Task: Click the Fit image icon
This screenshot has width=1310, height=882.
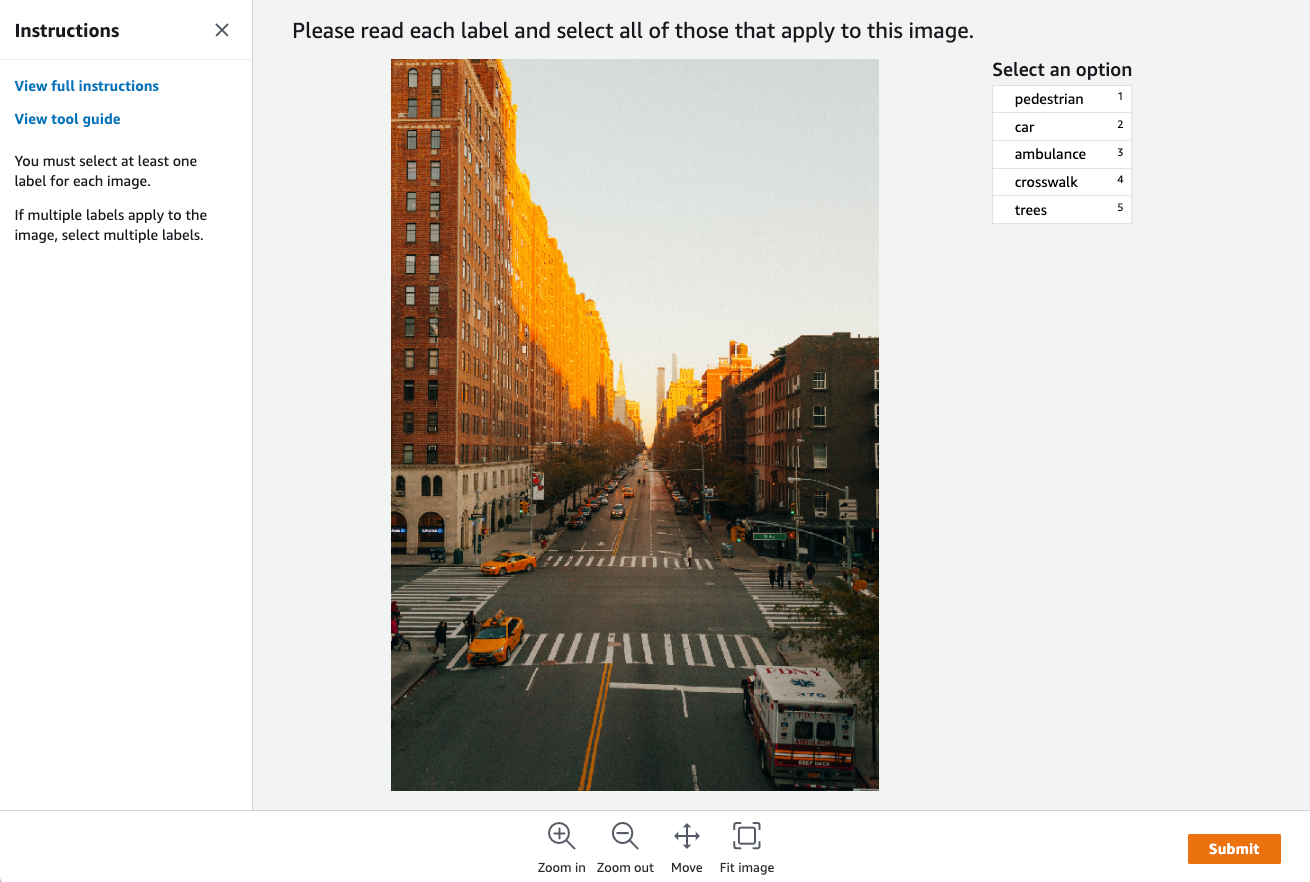Action: (747, 836)
